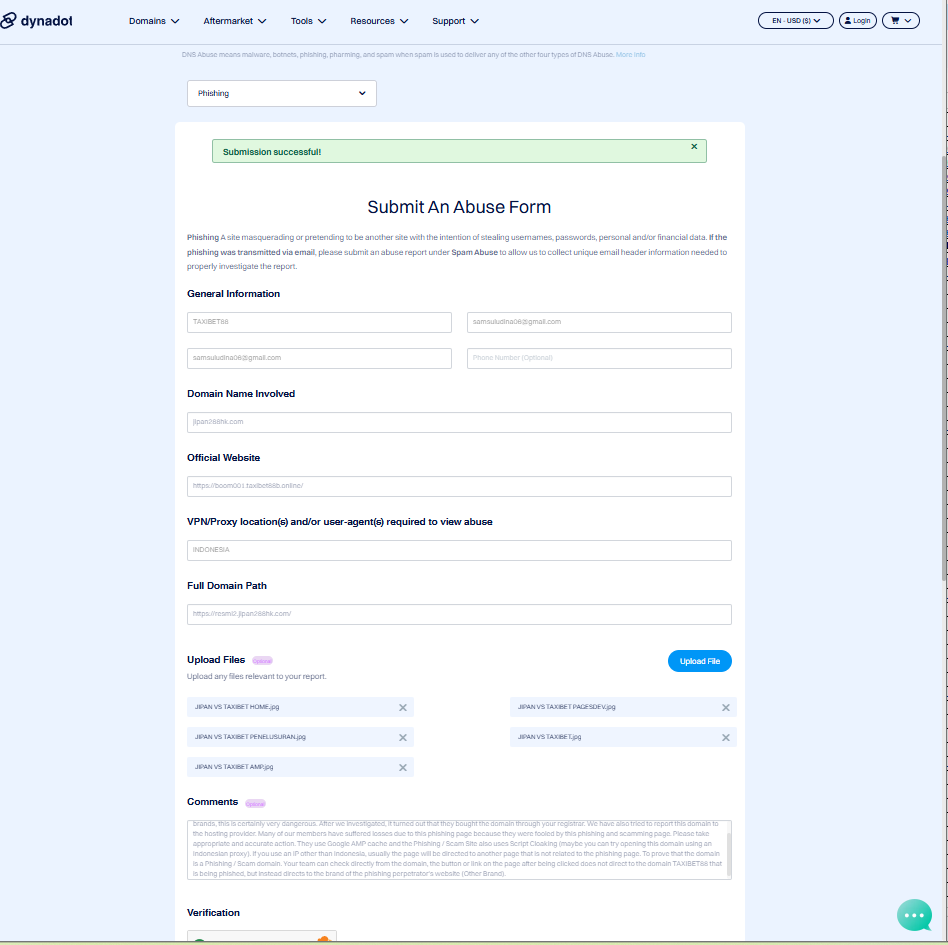
Task: Click the Support menu chevron
Action: coord(475,21)
